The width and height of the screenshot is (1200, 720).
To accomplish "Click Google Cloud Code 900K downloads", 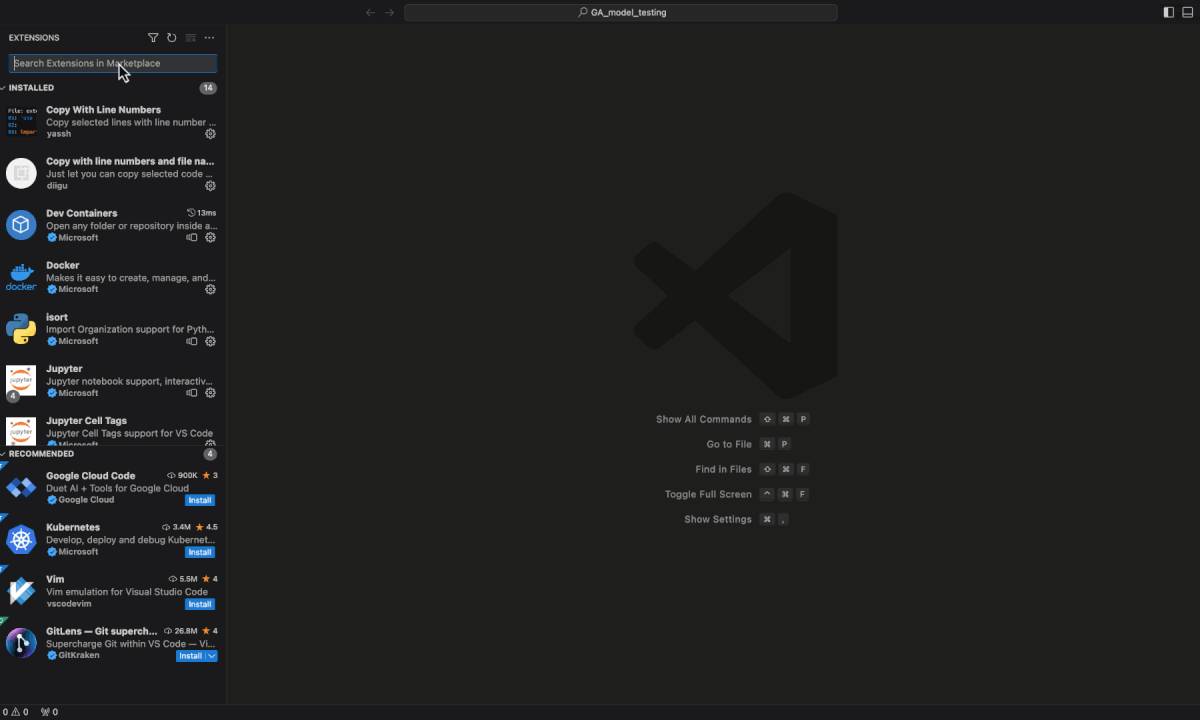I will tap(182, 475).
